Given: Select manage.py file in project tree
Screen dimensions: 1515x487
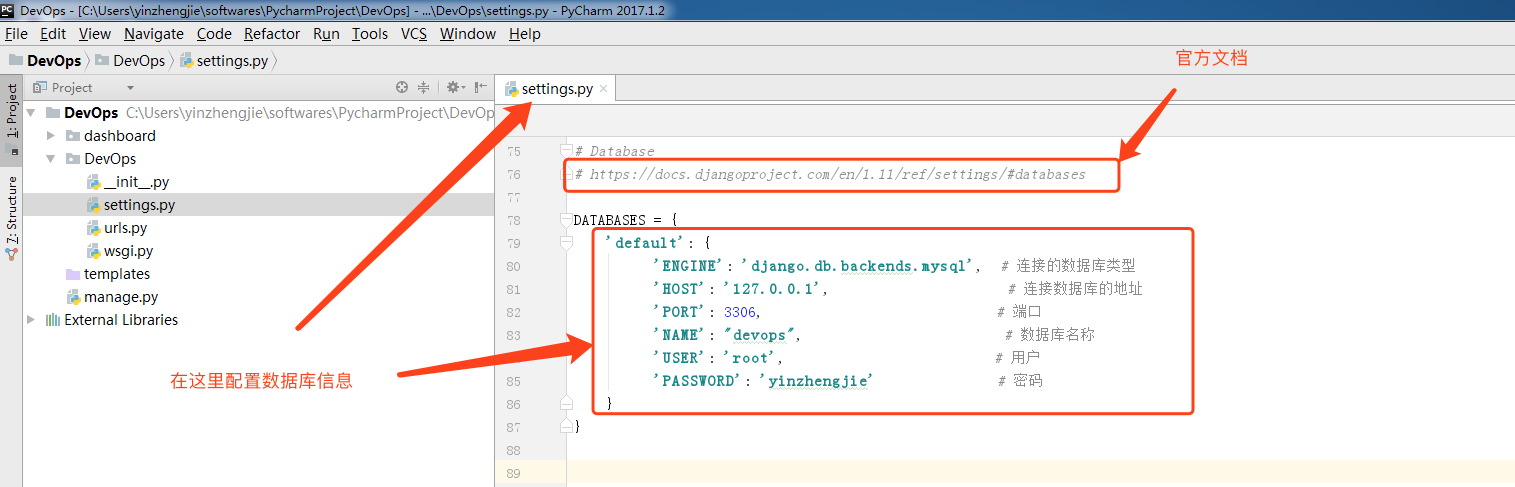Looking at the screenshot, I should pyautogui.click(x=120, y=297).
